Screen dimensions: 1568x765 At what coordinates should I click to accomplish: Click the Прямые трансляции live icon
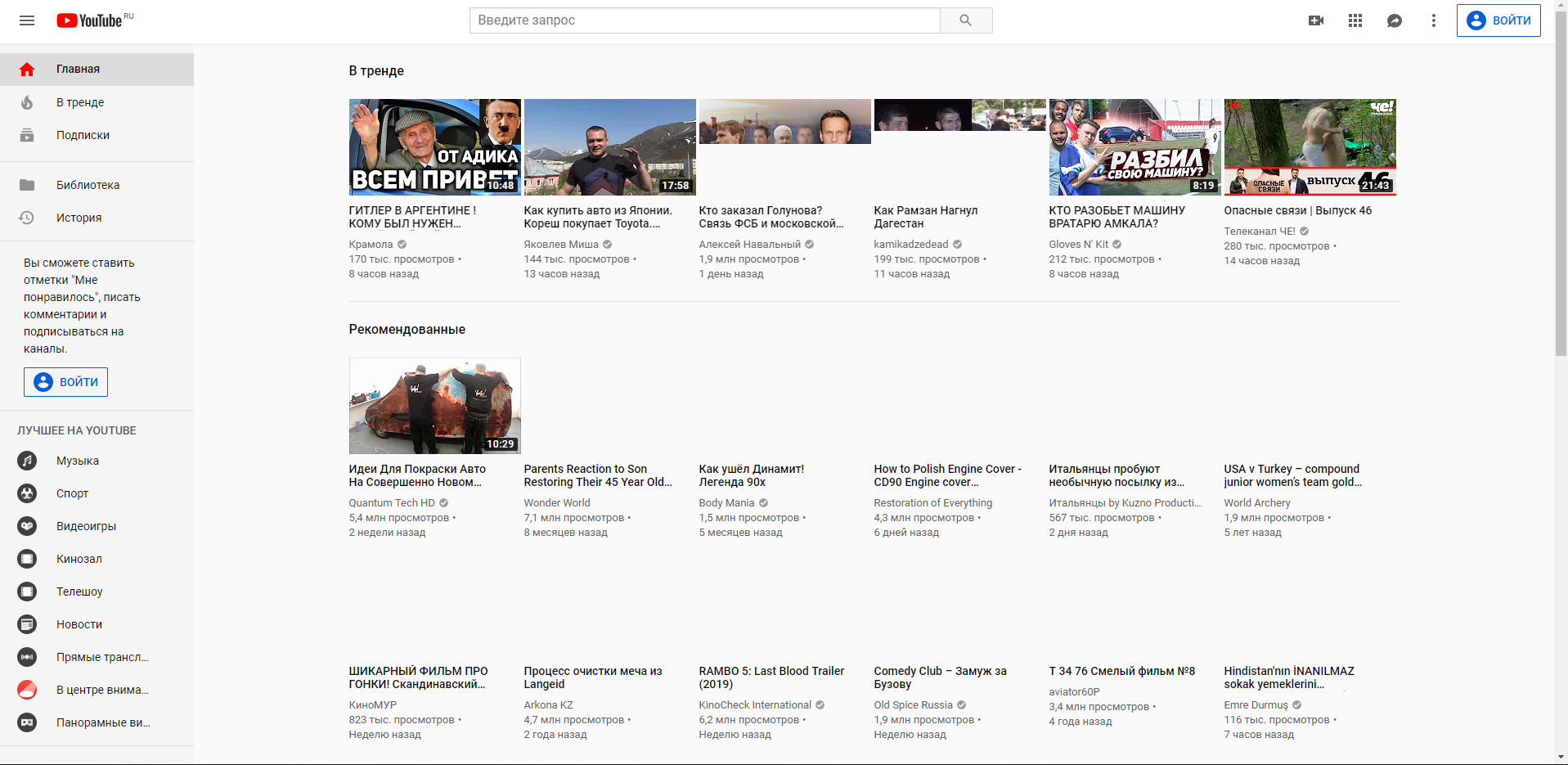[27, 657]
